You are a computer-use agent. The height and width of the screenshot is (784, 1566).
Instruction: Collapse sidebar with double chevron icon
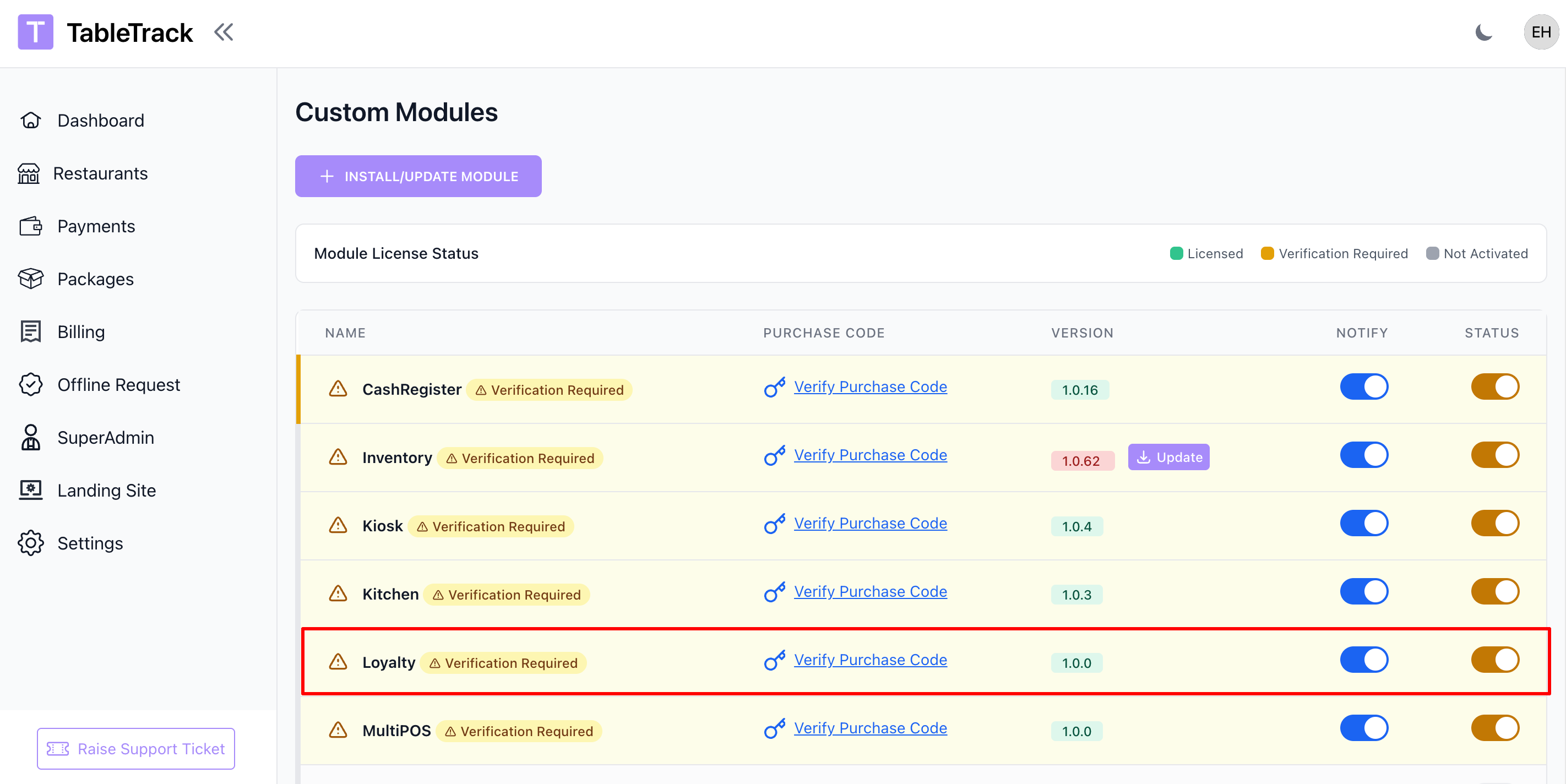pyautogui.click(x=224, y=32)
